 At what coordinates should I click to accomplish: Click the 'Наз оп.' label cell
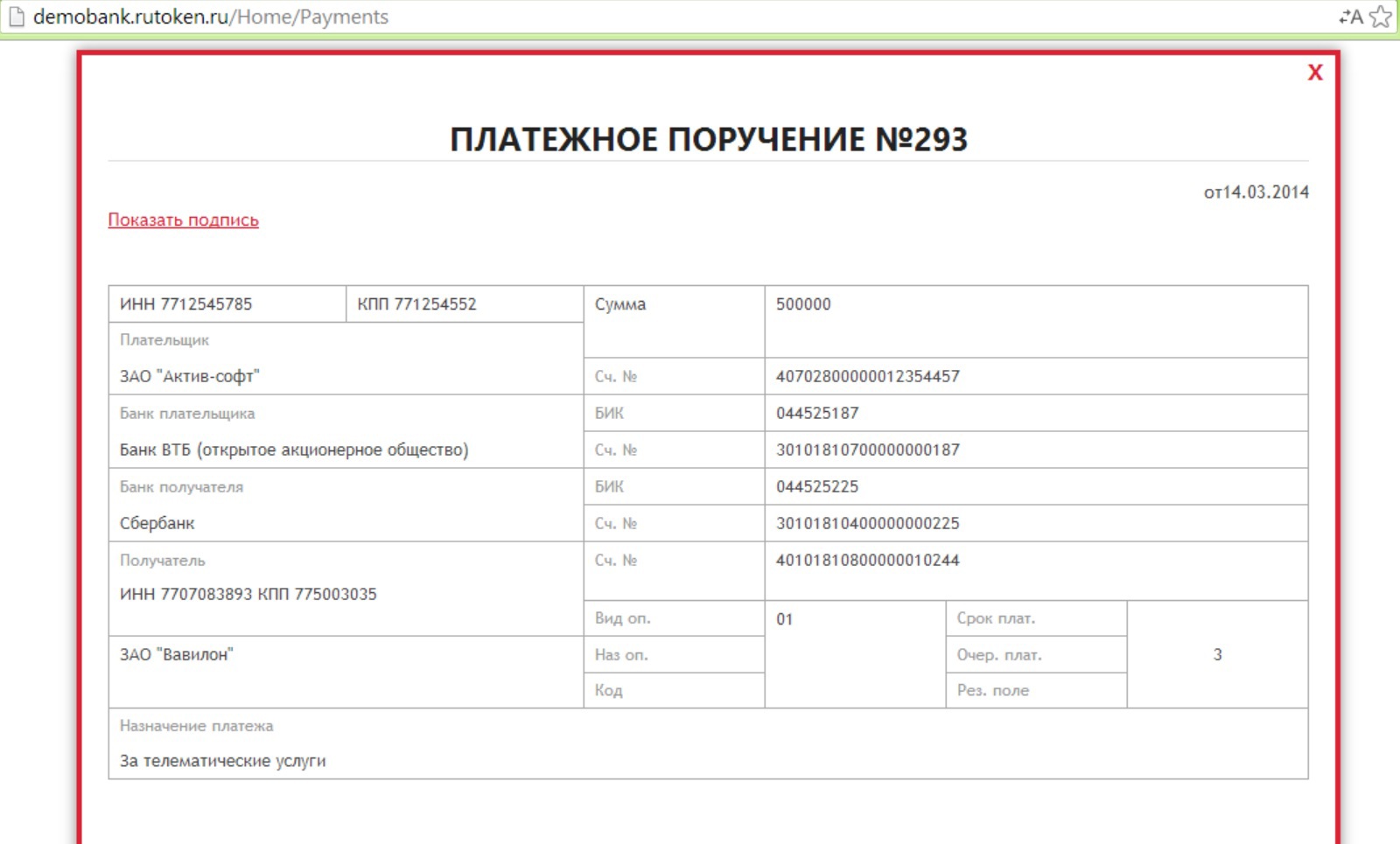point(675,654)
